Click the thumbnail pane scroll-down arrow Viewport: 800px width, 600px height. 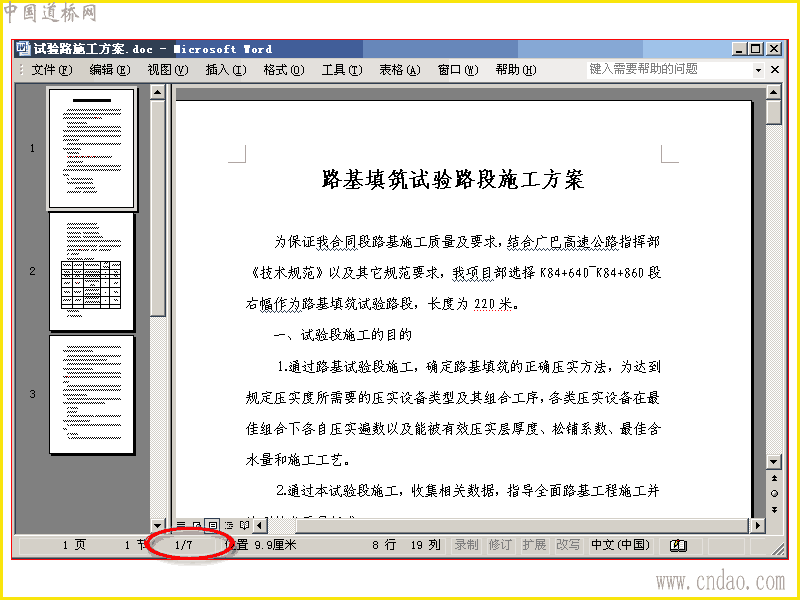point(158,525)
